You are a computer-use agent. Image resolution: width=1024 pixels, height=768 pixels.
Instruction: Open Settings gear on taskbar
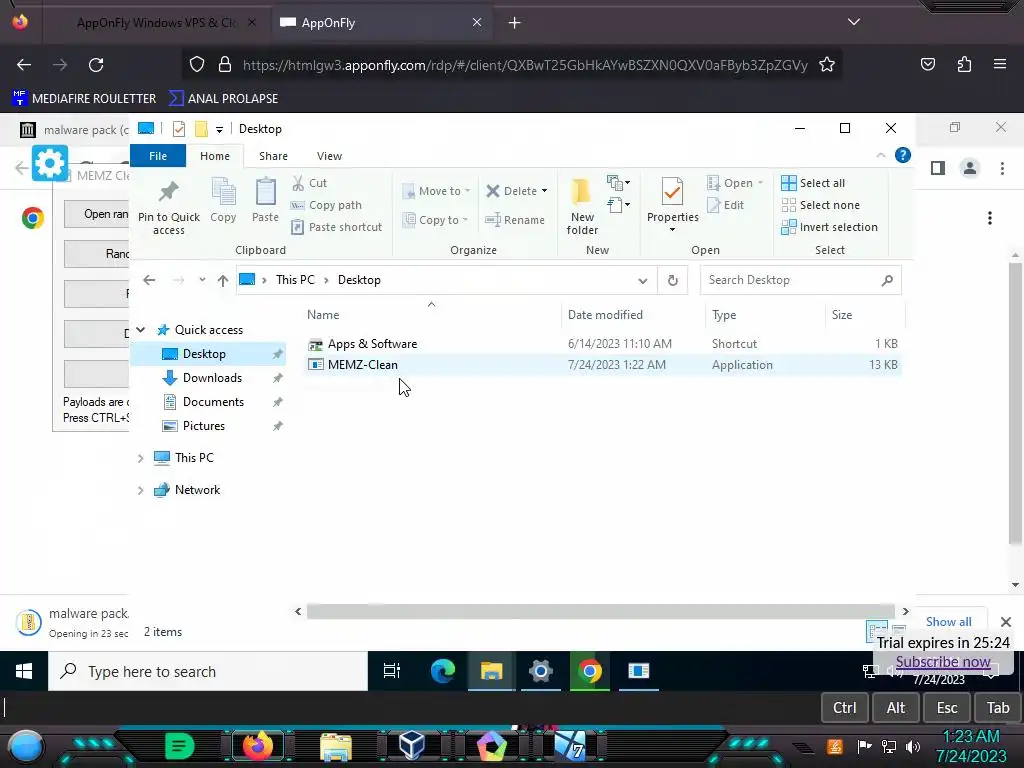(x=541, y=671)
